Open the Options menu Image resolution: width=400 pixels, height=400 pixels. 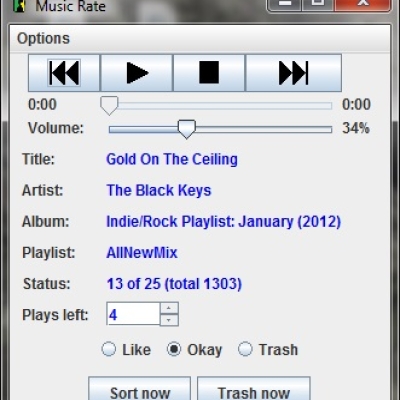pos(43,38)
